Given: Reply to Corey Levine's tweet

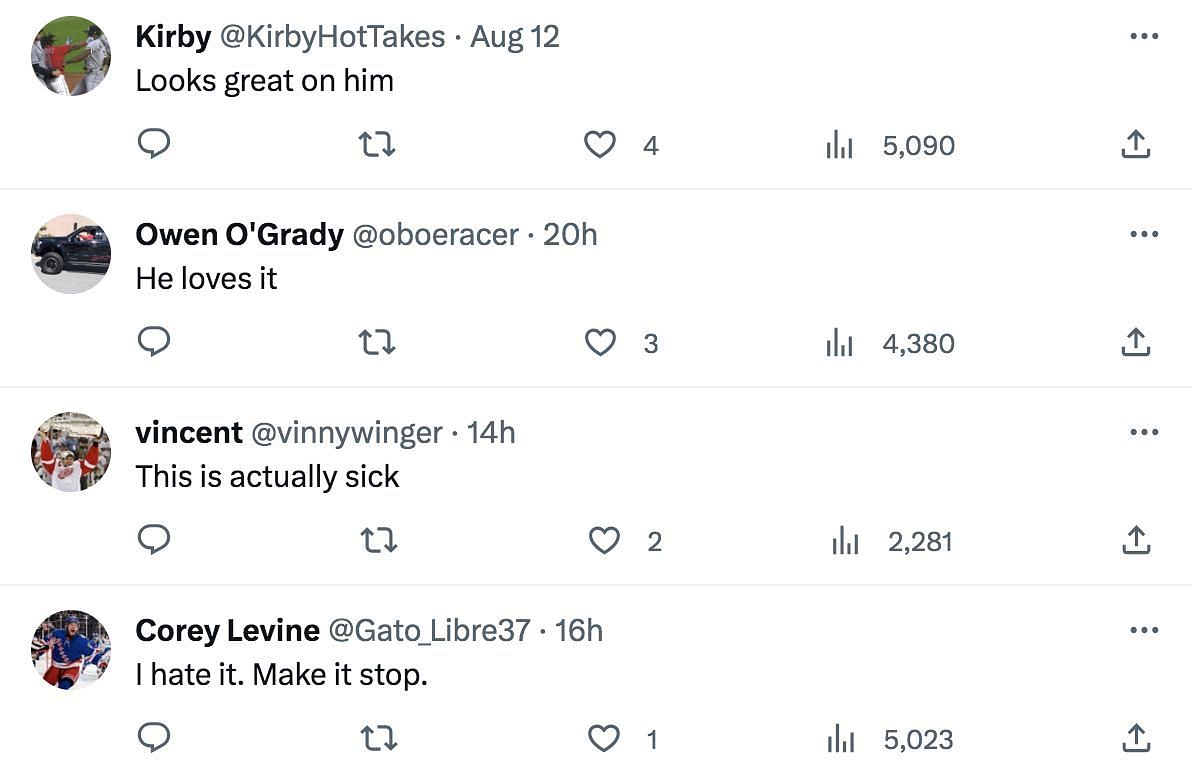Looking at the screenshot, I should coord(153,739).
